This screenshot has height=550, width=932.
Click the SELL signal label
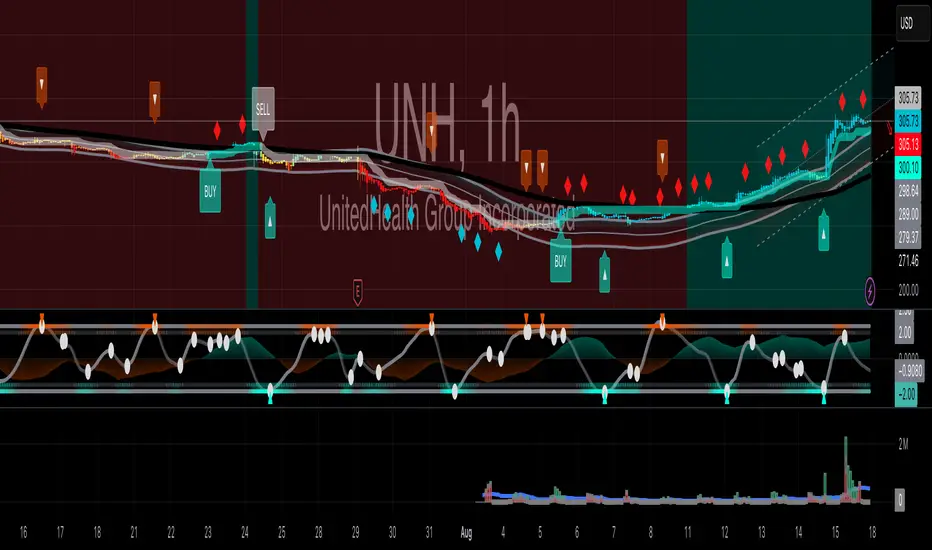pos(263,111)
